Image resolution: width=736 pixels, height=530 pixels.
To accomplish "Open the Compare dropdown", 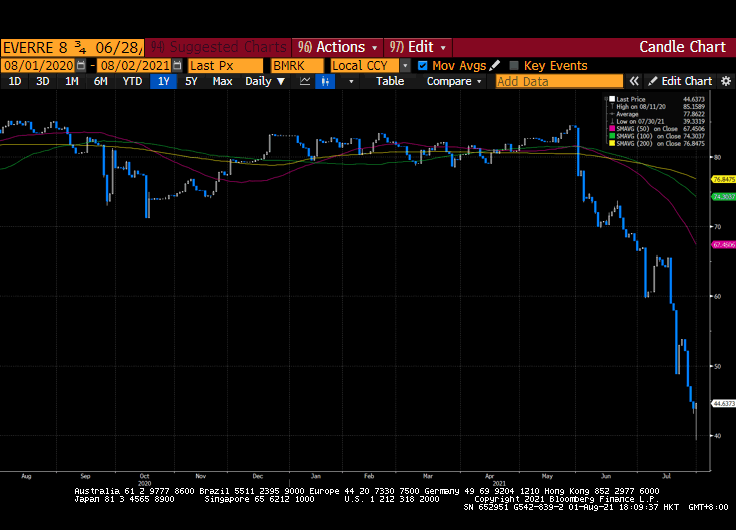I will 454,81.
